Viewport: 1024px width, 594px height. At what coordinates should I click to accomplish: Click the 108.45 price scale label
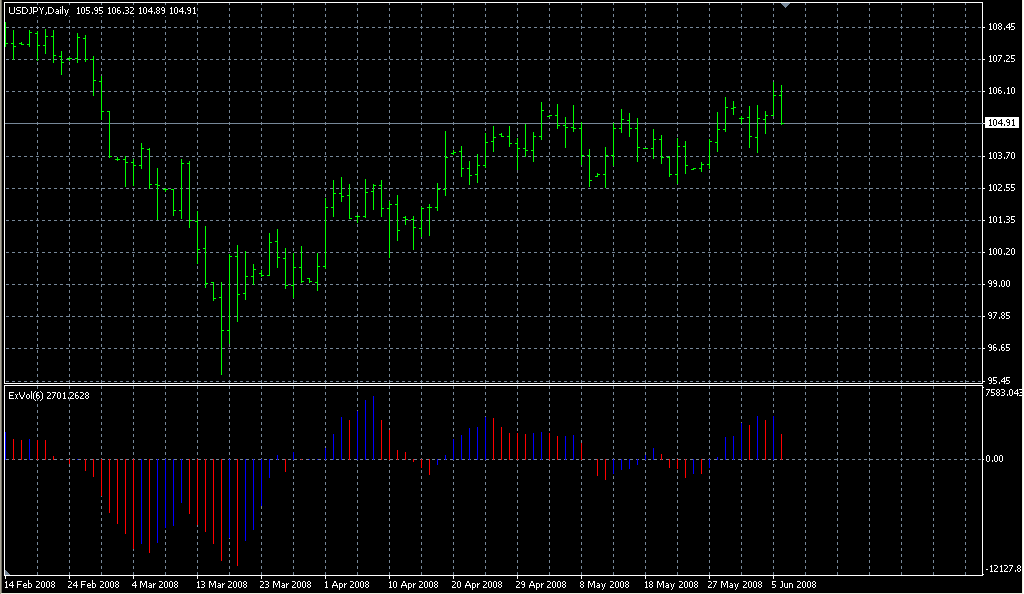pyautogui.click(x=1001, y=27)
